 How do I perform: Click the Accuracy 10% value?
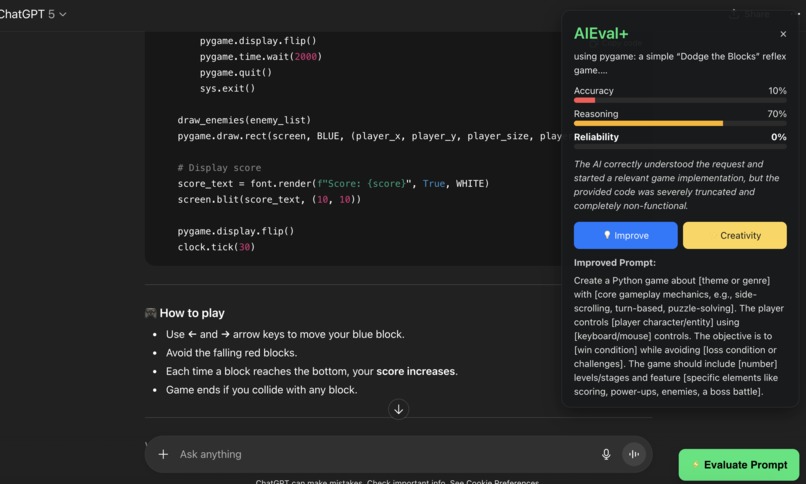point(777,90)
